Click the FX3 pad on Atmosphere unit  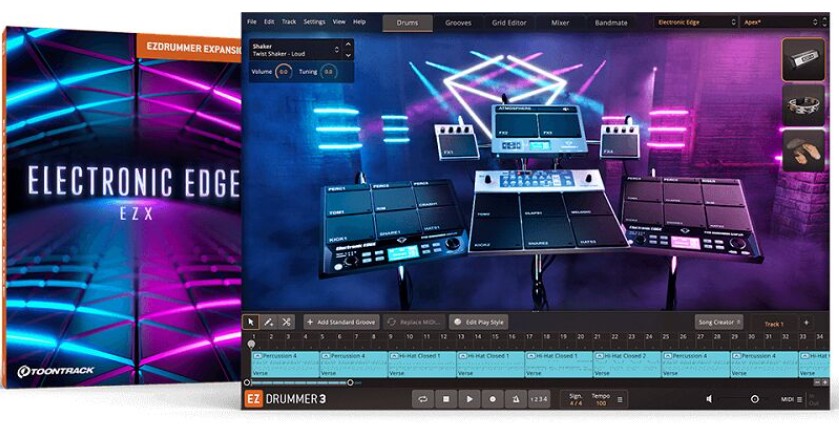(559, 126)
